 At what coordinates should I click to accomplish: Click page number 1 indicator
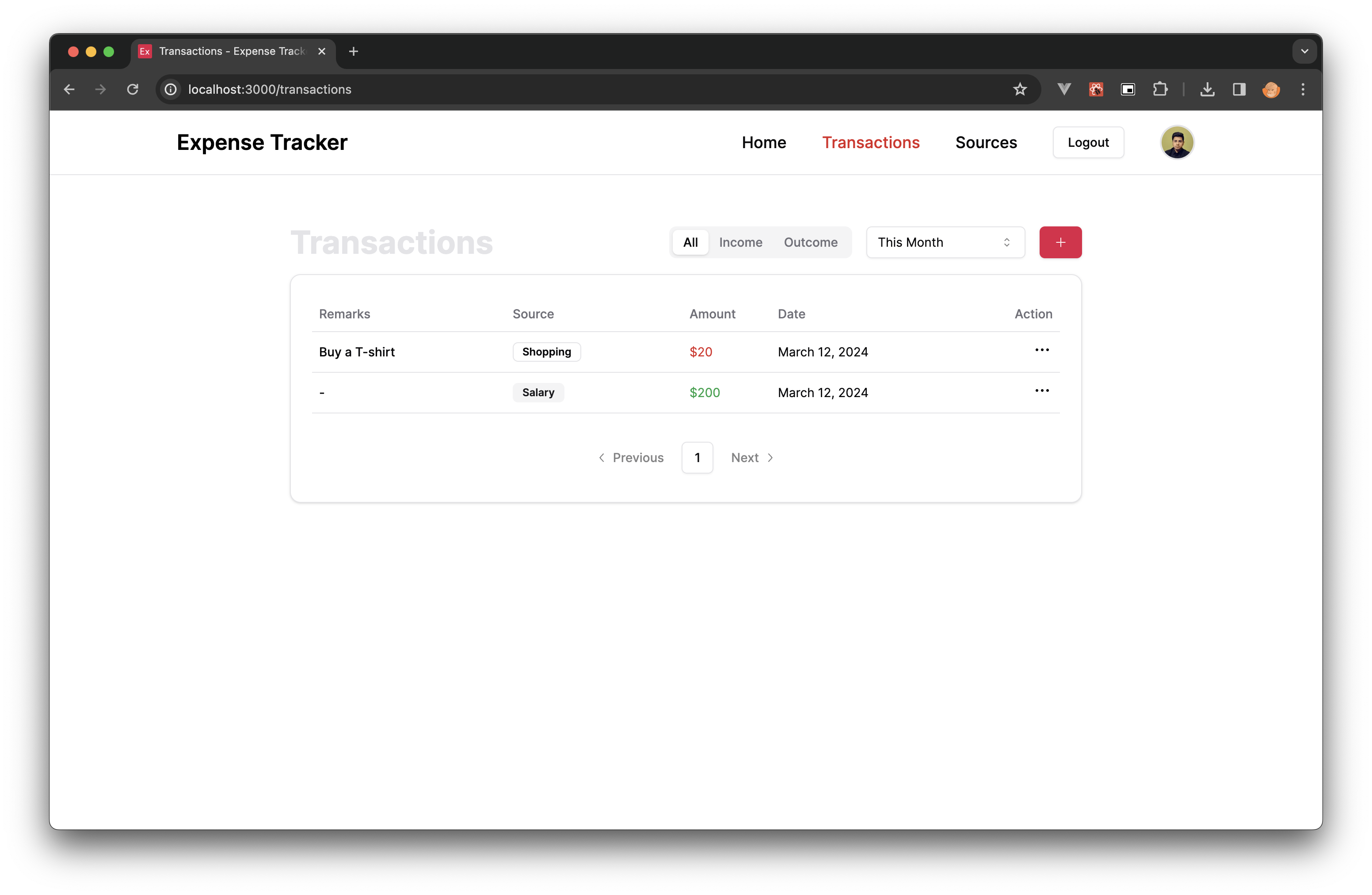point(697,457)
